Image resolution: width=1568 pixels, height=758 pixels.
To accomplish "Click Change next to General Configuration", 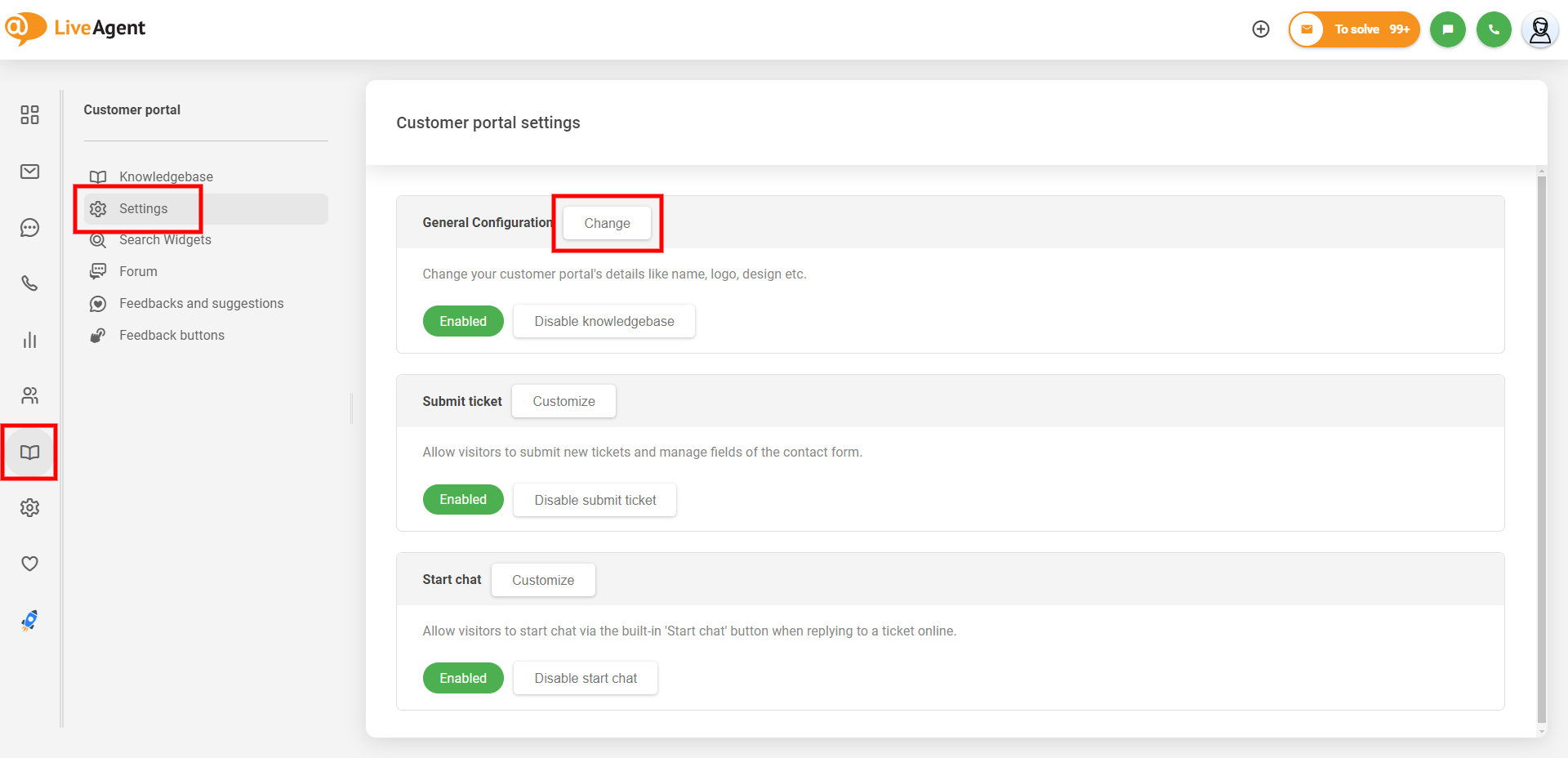I will coord(607,223).
